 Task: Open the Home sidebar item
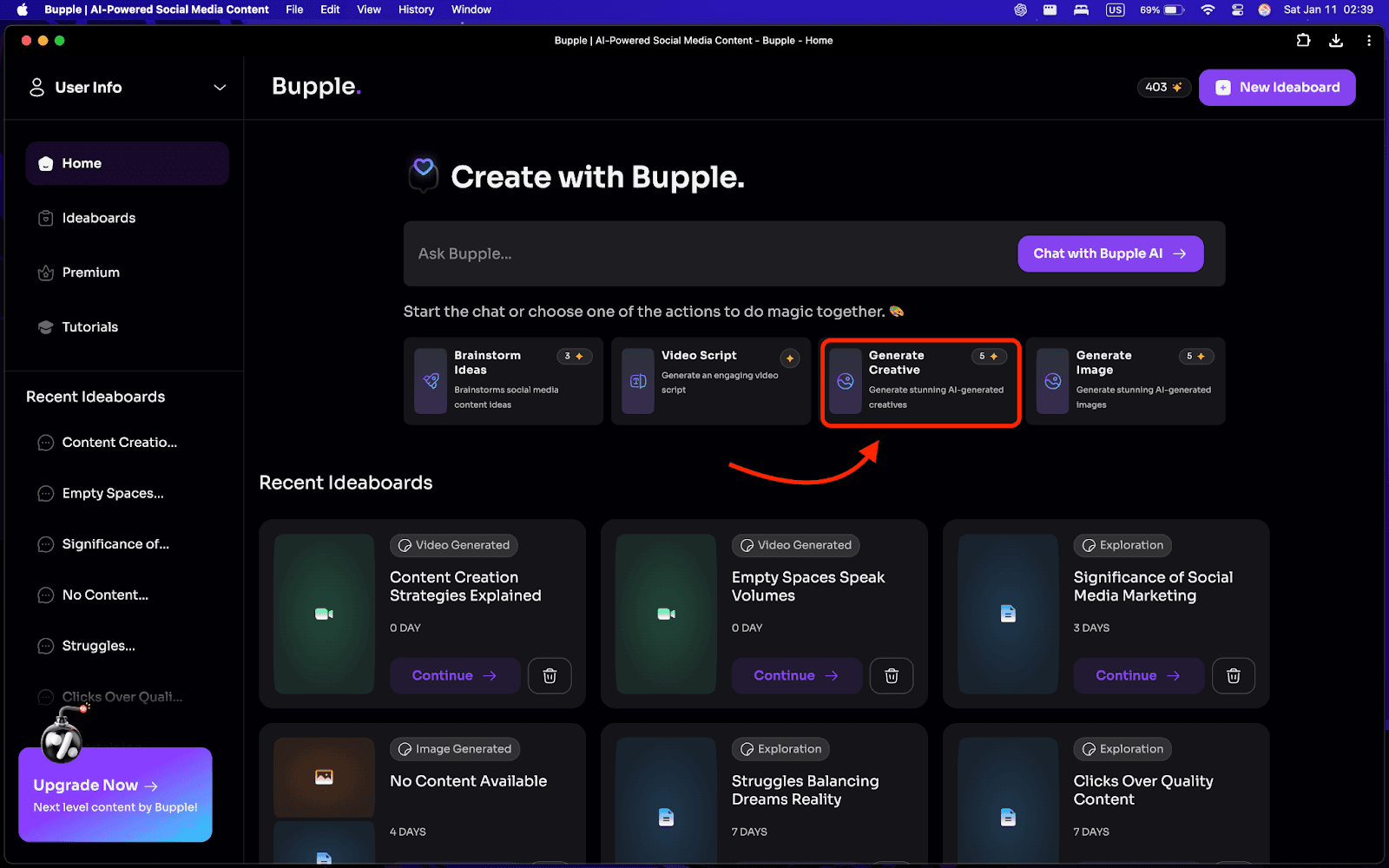click(127, 163)
